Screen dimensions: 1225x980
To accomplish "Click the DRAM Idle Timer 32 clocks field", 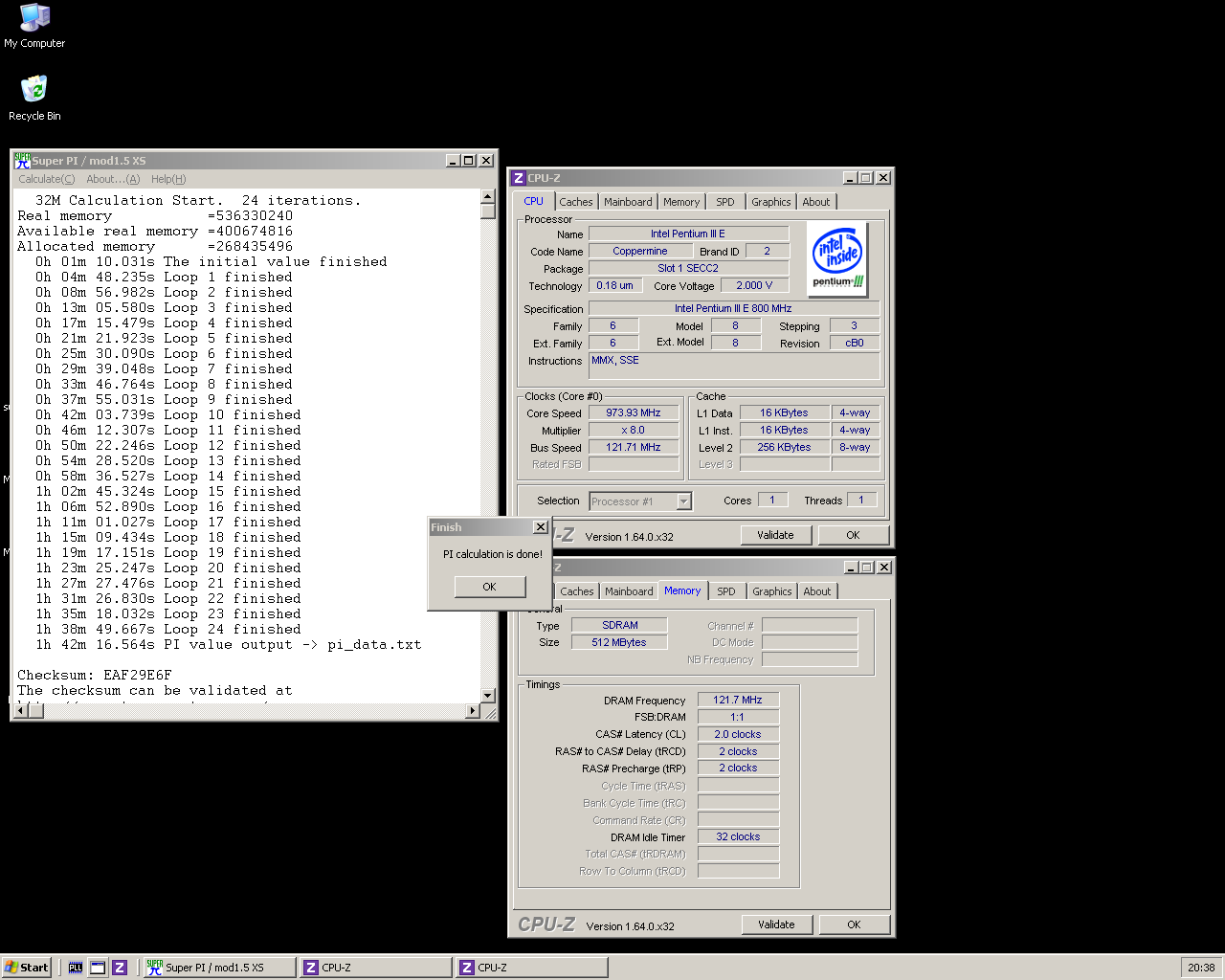I will point(738,836).
